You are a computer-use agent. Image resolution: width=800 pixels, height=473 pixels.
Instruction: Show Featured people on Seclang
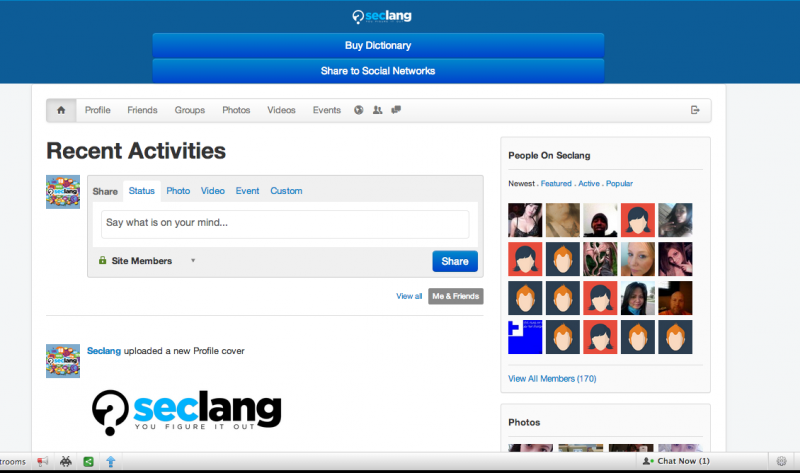[556, 184]
